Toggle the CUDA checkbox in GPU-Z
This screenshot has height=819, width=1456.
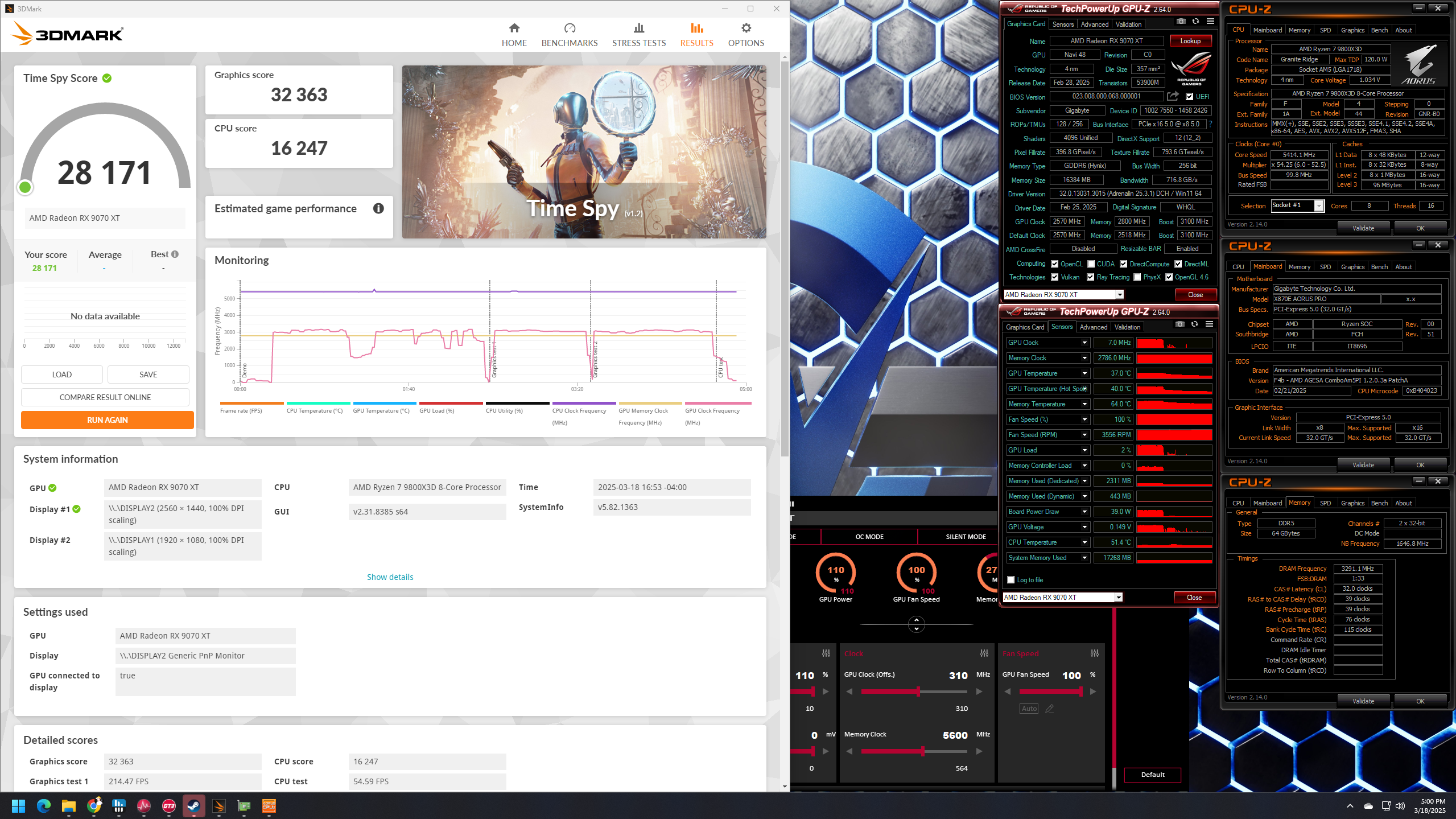1091,264
